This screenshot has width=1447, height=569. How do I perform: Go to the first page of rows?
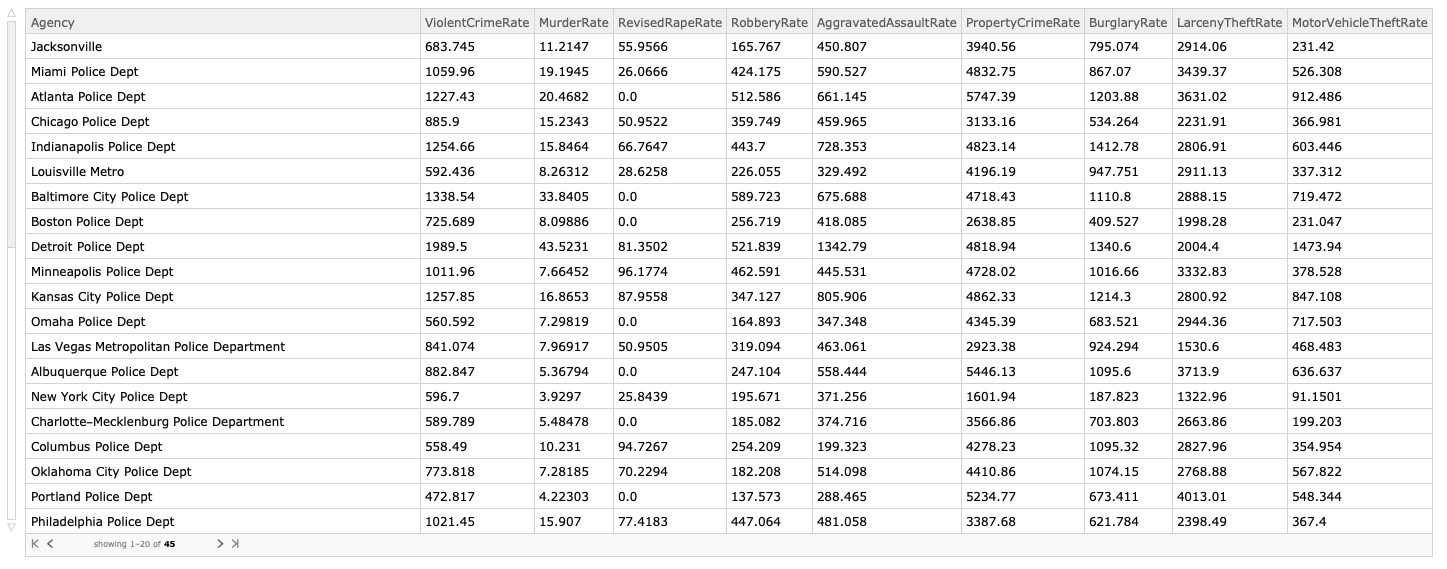(x=35, y=544)
